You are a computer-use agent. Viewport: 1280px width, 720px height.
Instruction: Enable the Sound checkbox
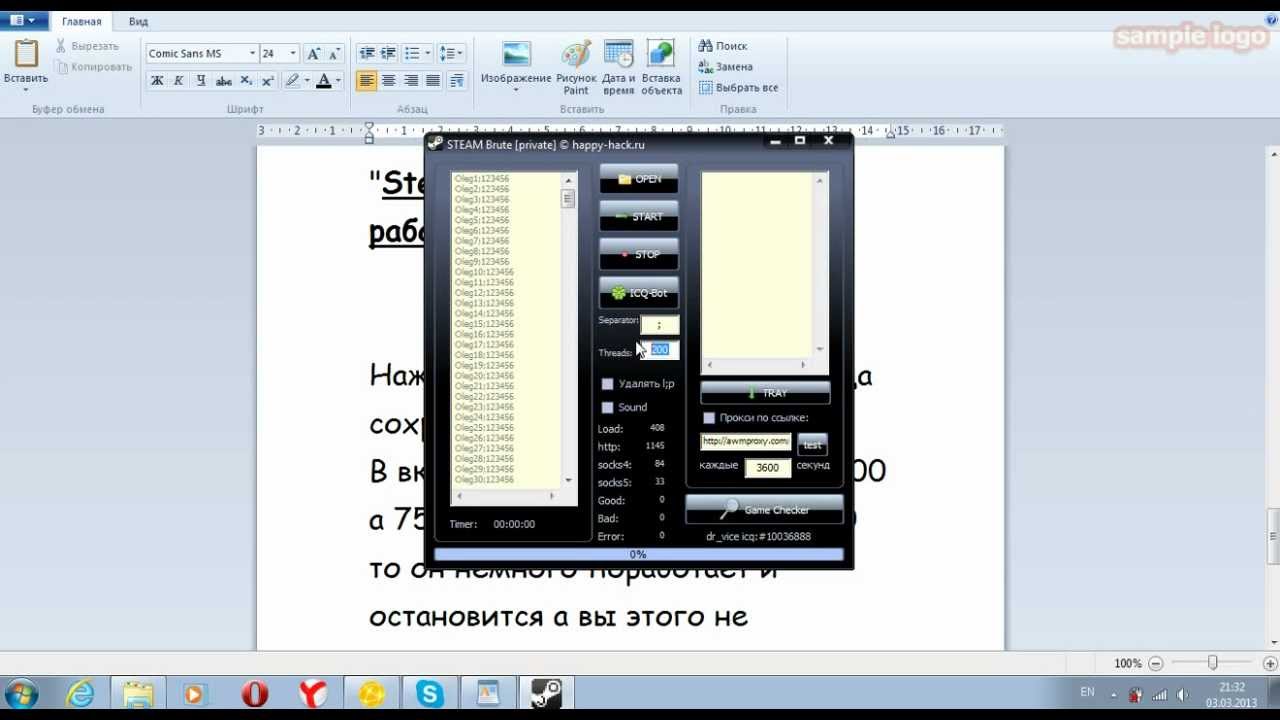(607, 408)
